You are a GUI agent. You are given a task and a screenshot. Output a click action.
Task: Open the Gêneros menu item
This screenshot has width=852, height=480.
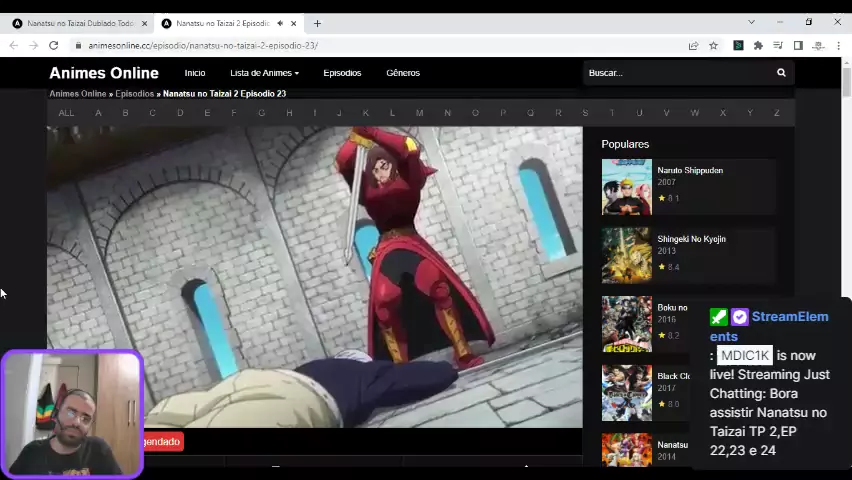pyautogui.click(x=403, y=73)
